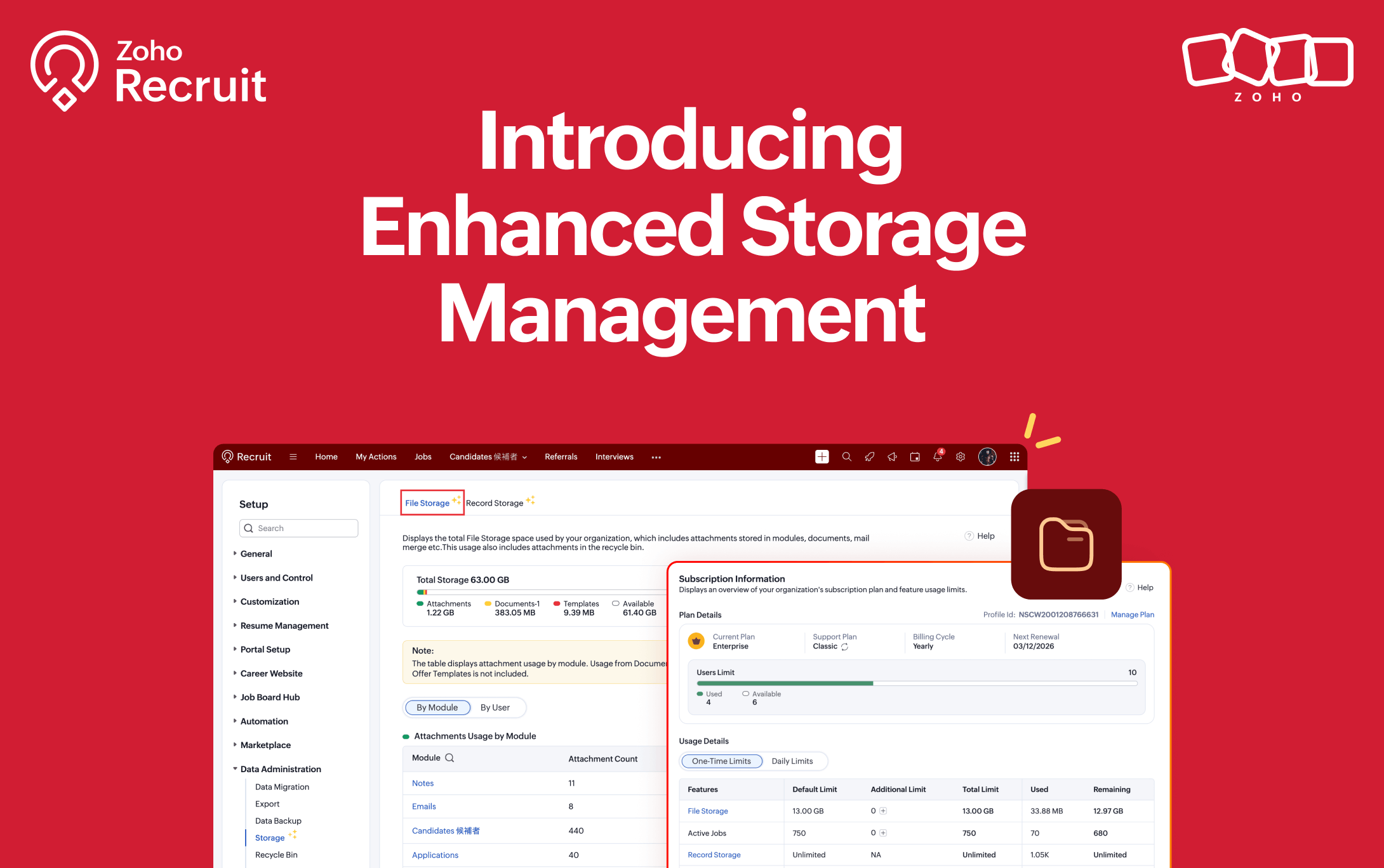Click the Setup search field
The image size is (1384, 868).
pos(299,529)
